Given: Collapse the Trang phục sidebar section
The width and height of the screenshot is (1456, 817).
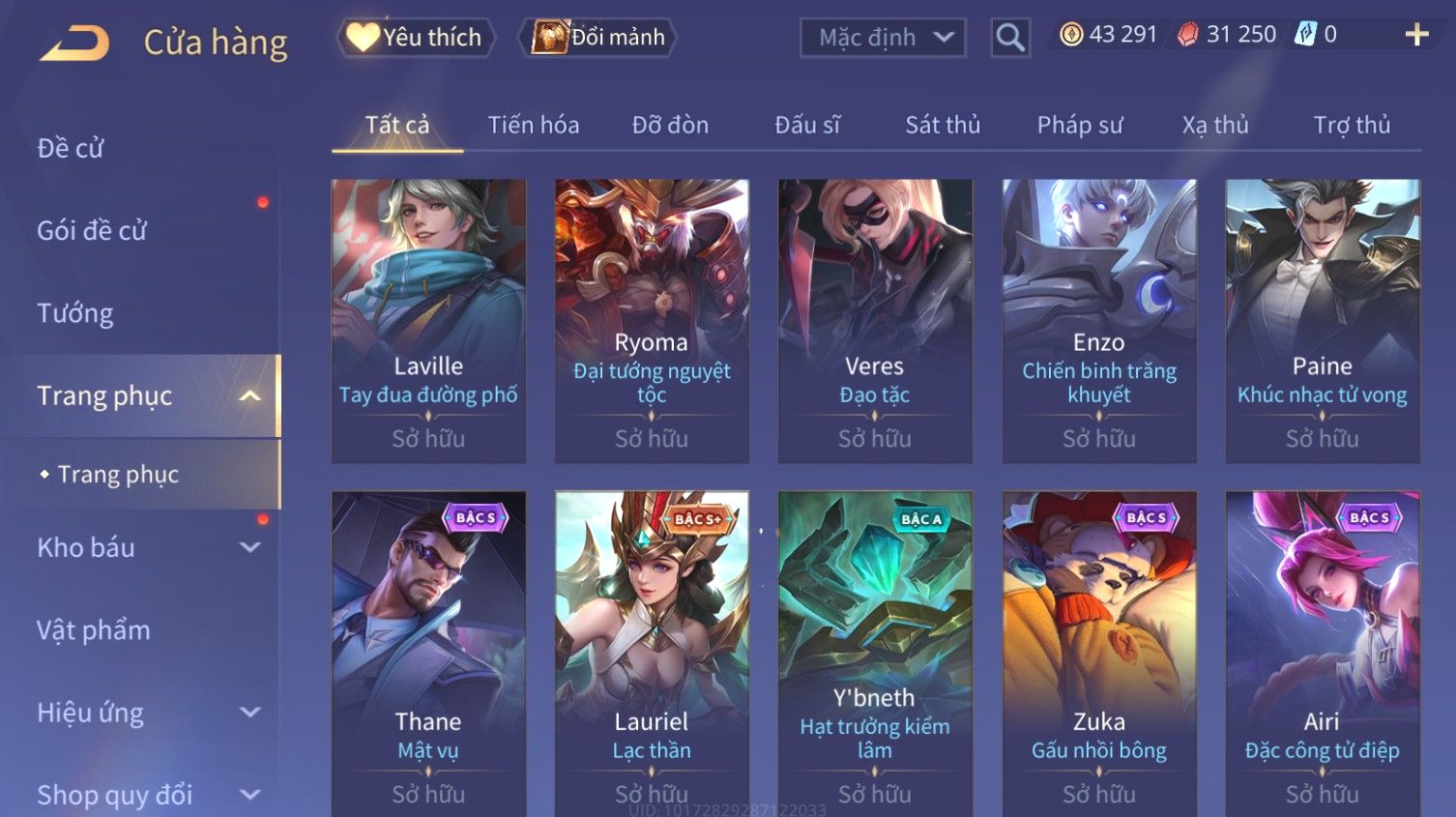Looking at the screenshot, I should tap(250, 395).
